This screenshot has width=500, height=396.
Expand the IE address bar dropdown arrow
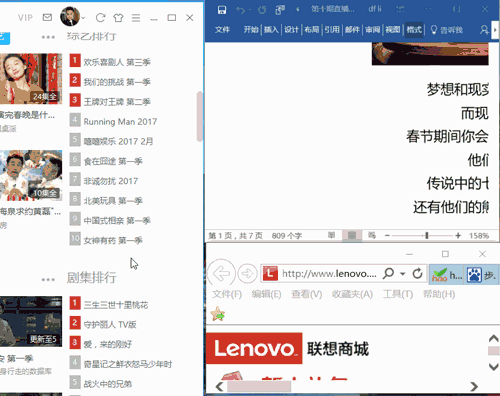pos(403,274)
